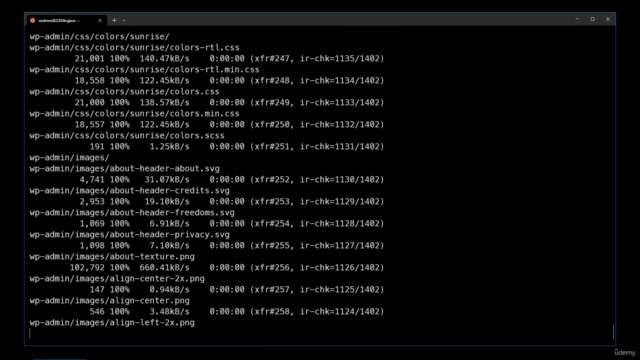Click the Ubuntu icon on the terminal tab
Viewport: 640px width, 360px height.
(x=33, y=20)
